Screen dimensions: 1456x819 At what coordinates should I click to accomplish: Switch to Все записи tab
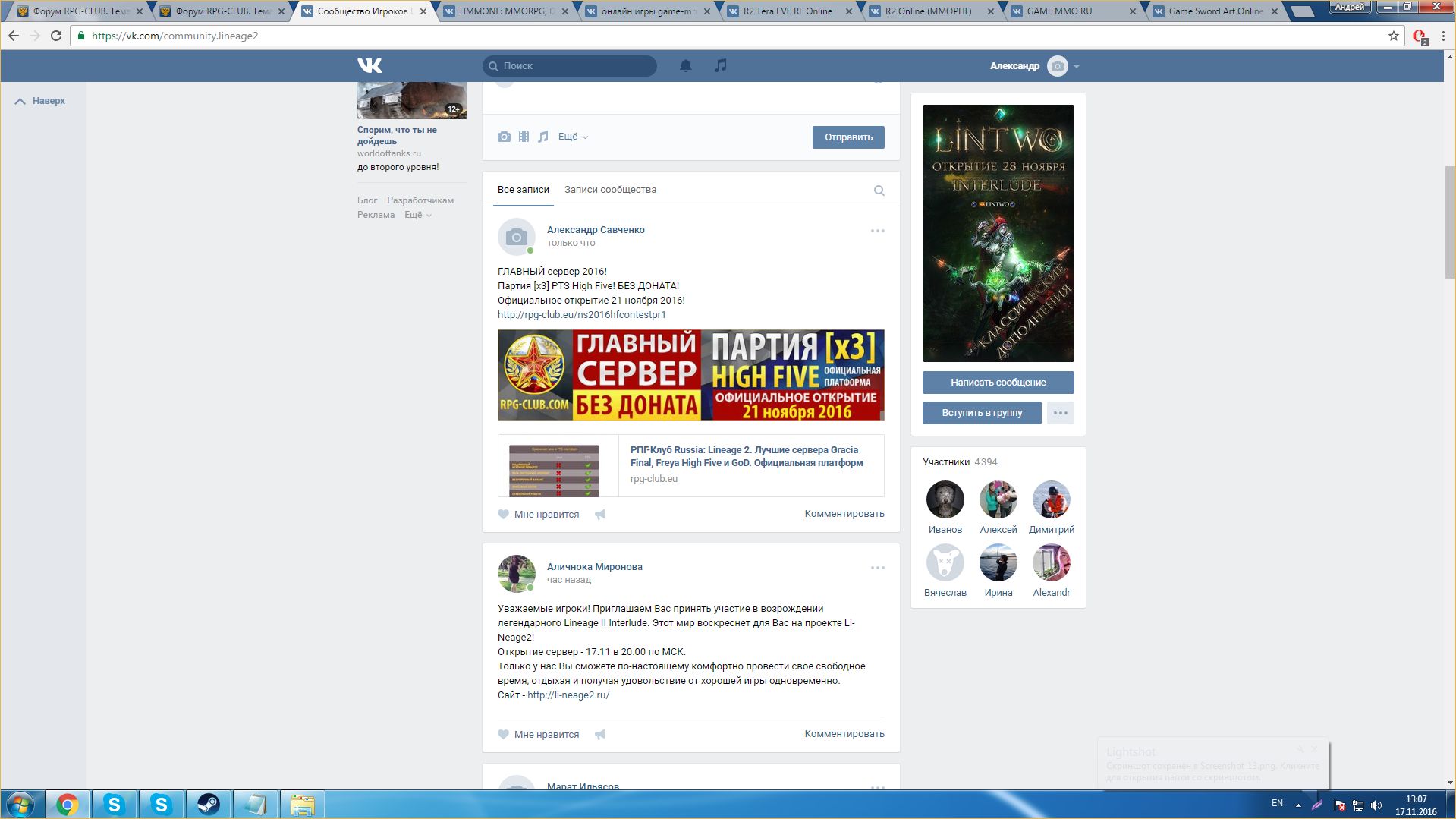pos(523,190)
